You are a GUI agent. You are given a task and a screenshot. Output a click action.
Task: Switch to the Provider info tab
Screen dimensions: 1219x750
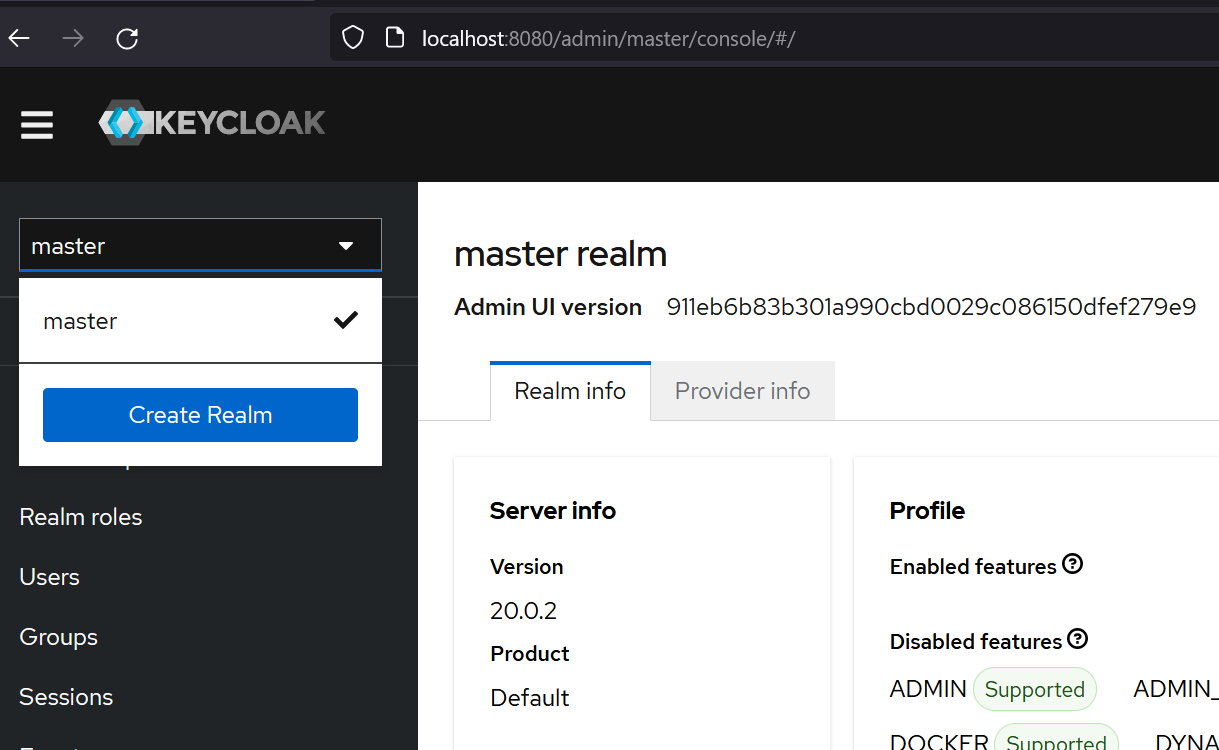742,391
